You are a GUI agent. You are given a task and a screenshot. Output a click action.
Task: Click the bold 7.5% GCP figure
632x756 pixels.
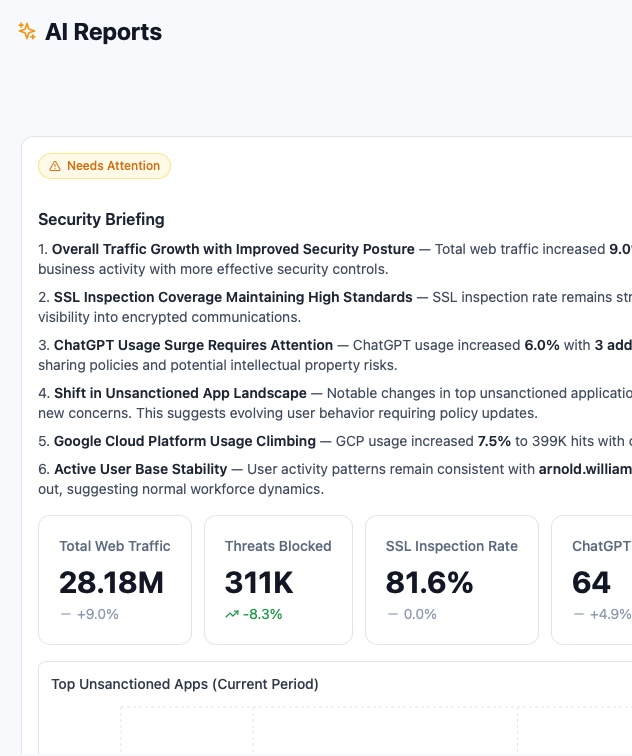point(494,441)
